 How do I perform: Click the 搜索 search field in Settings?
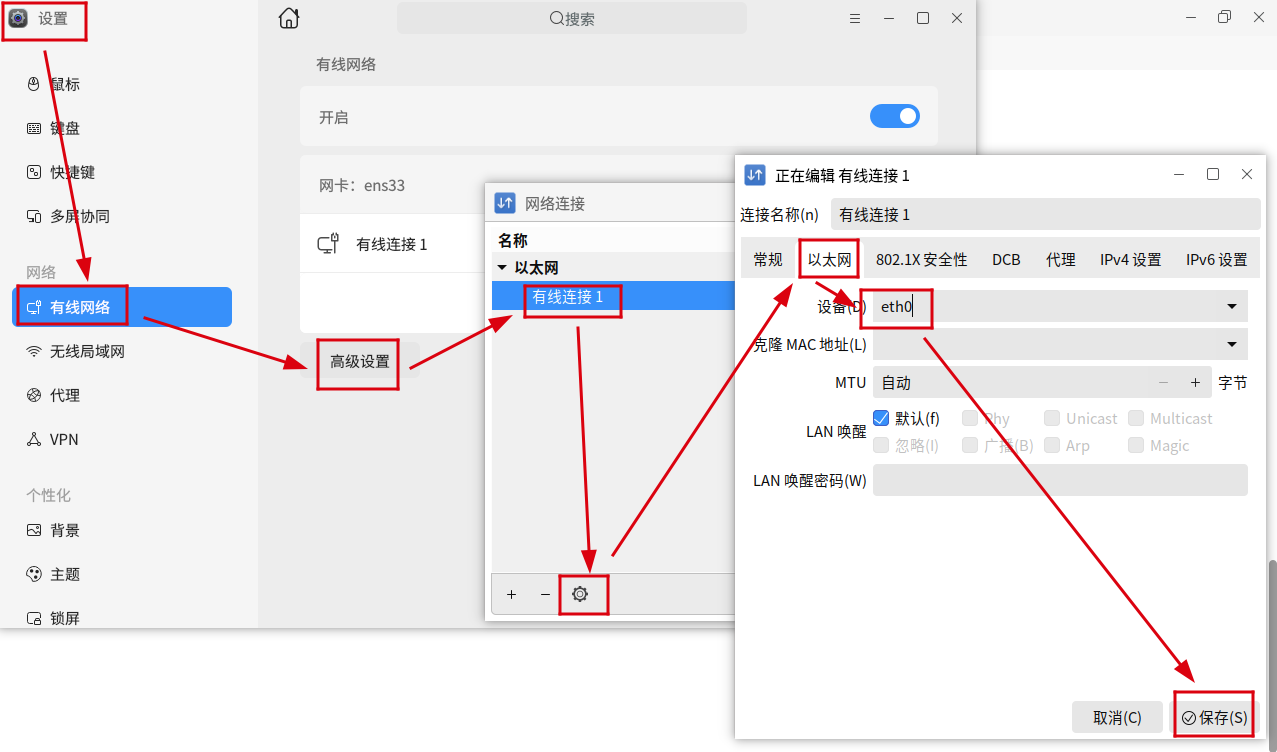click(x=572, y=18)
